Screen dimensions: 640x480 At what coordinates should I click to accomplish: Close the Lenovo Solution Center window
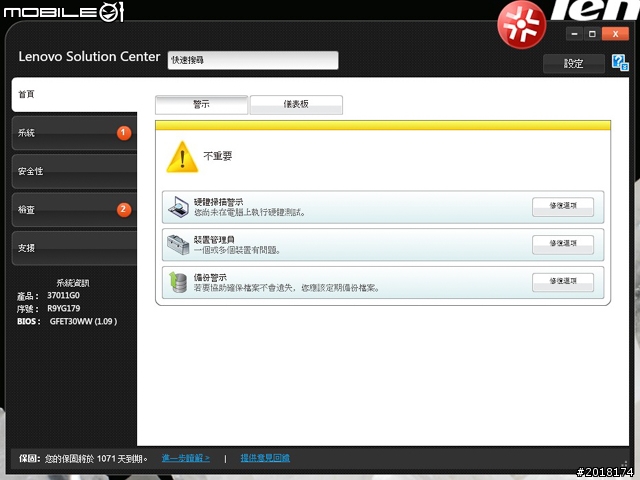(615, 34)
